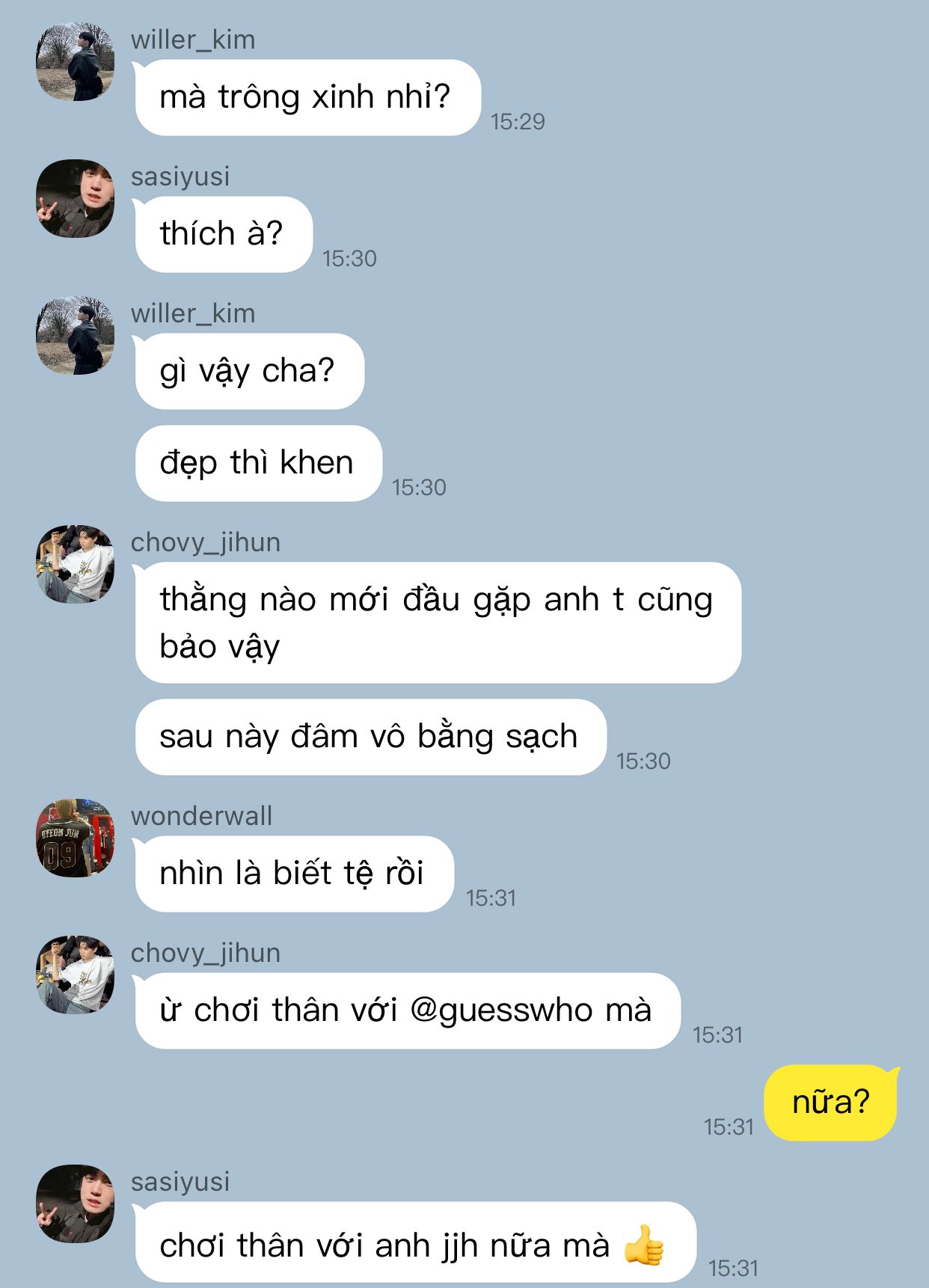Open willer_kim's avatar beside "gì vậy cha?"
Image resolution: width=929 pixels, height=1288 pixels.
pyautogui.click(x=76, y=336)
